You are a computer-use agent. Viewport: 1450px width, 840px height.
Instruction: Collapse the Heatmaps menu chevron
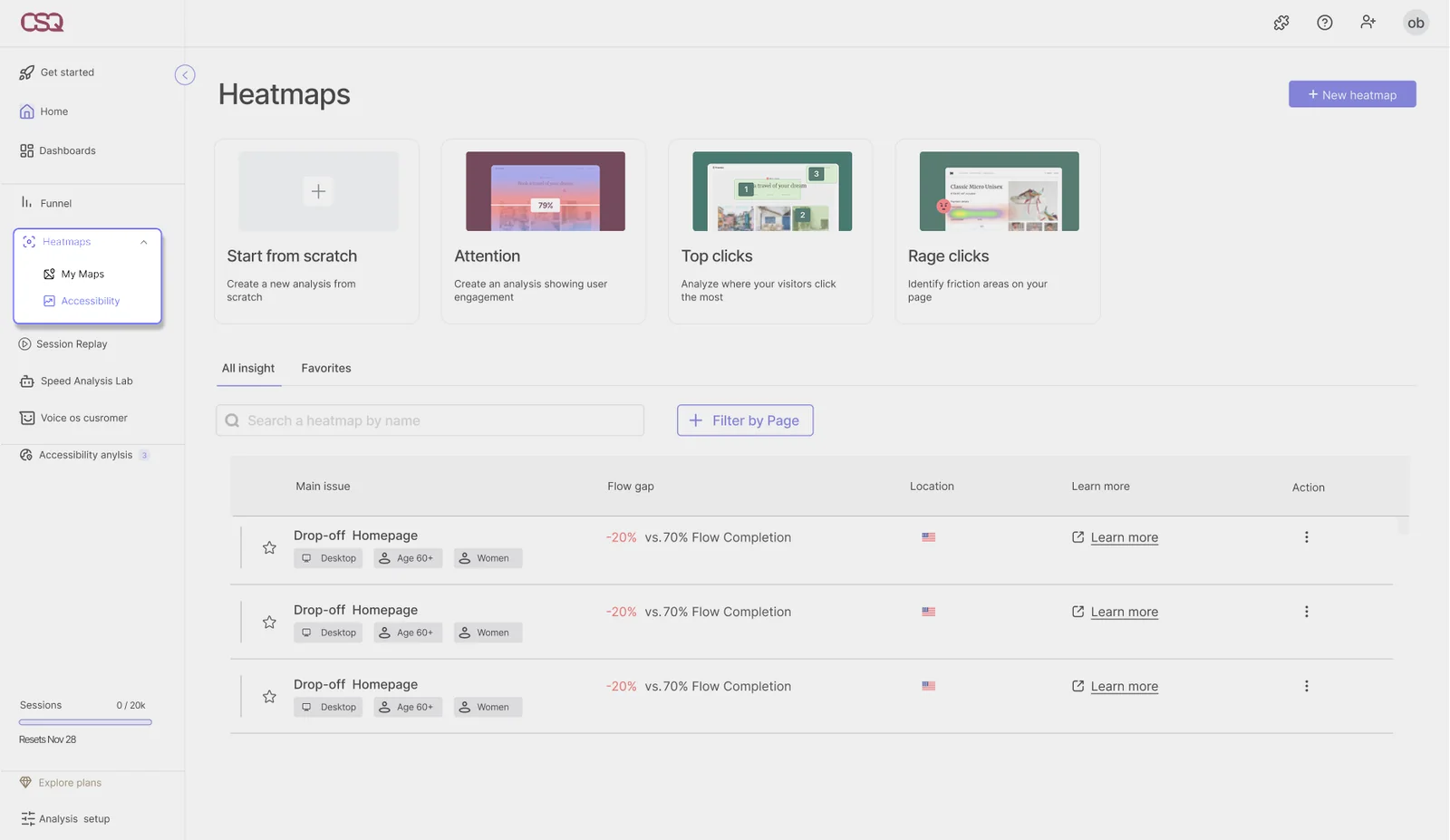[x=143, y=242]
